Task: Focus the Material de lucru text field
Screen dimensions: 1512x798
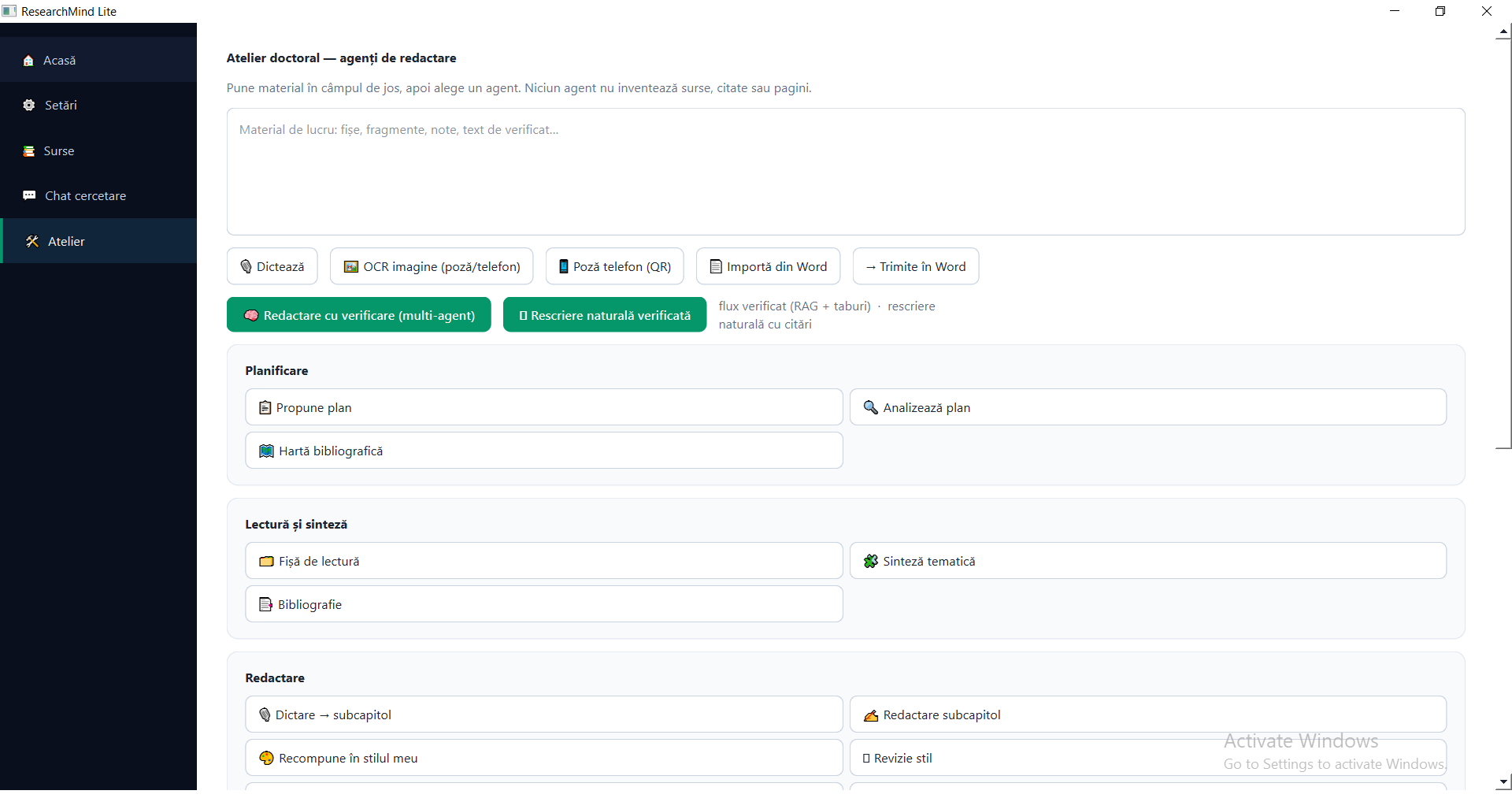Action: (x=846, y=172)
